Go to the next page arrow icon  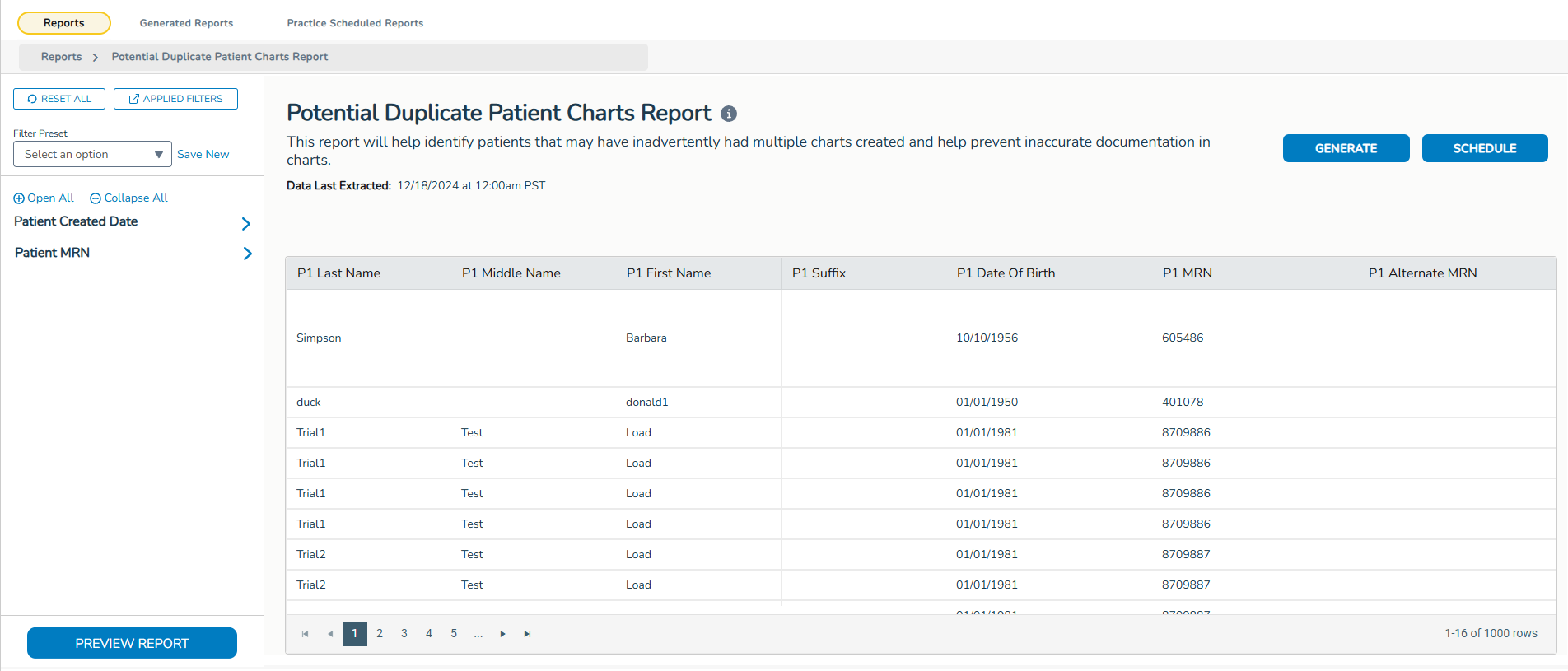point(502,634)
